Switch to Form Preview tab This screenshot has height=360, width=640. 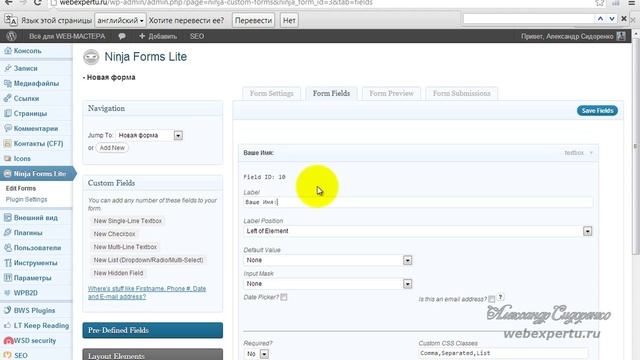pos(391,93)
